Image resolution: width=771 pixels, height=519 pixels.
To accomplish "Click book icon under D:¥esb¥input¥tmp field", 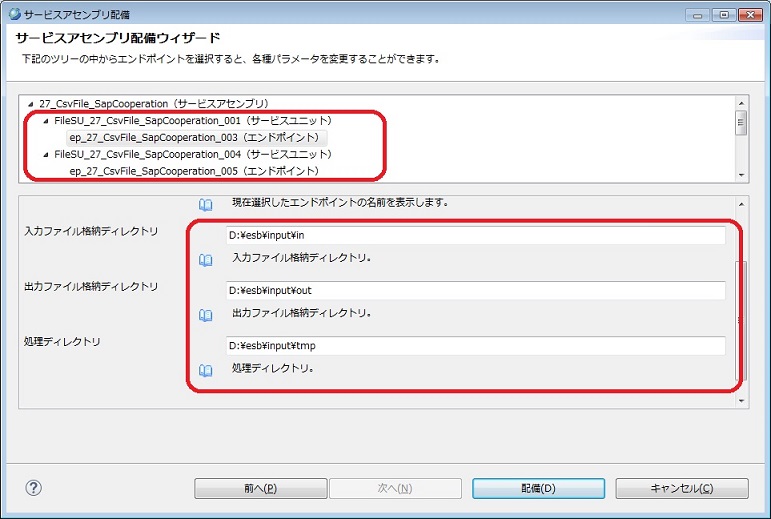I will pyautogui.click(x=206, y=370).
